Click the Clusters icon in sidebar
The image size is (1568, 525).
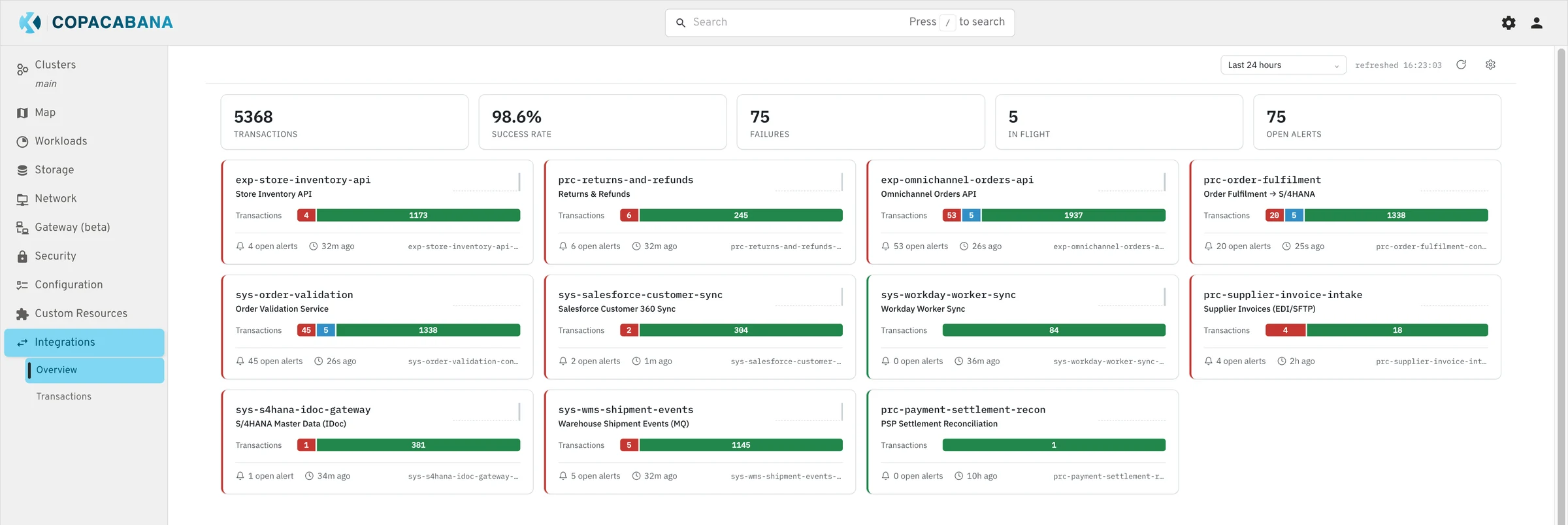pyautogui.click(x=22, y=69)
